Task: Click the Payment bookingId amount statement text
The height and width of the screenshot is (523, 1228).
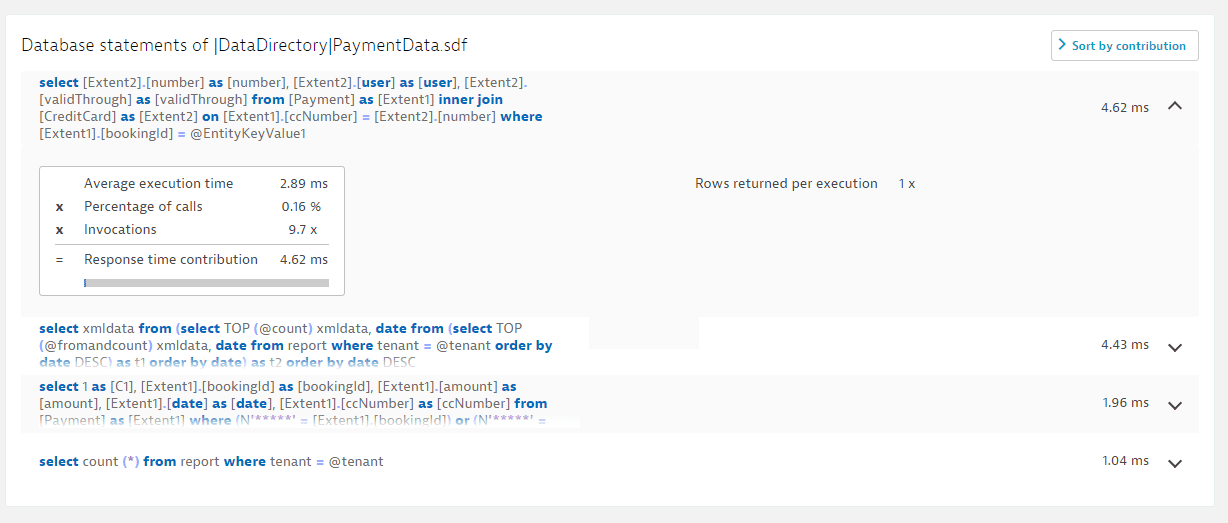Action: click(292, 403)
